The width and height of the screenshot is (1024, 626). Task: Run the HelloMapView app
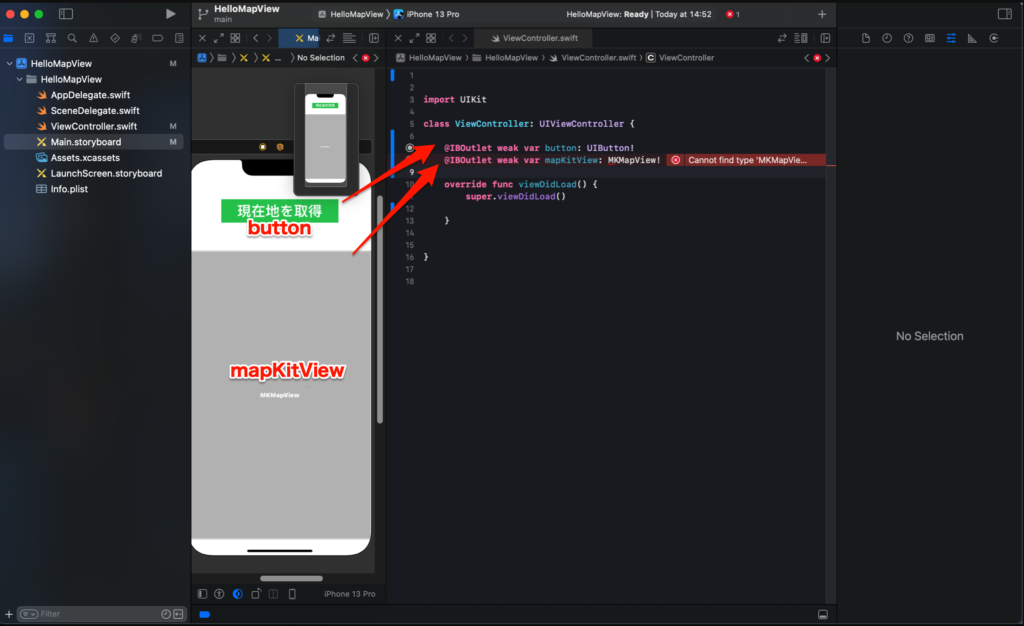point(170,14)
